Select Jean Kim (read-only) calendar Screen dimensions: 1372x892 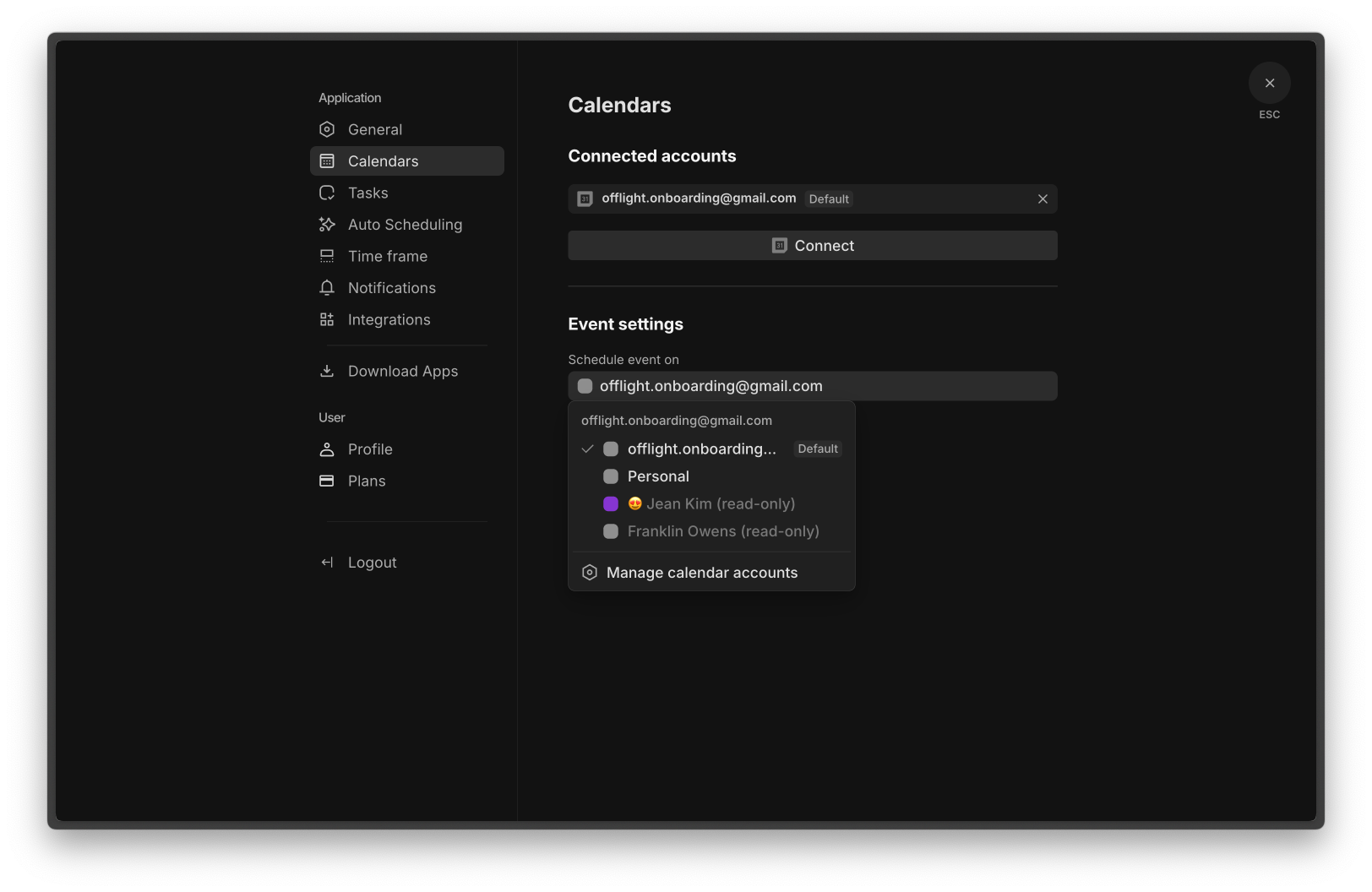[711, 503]
